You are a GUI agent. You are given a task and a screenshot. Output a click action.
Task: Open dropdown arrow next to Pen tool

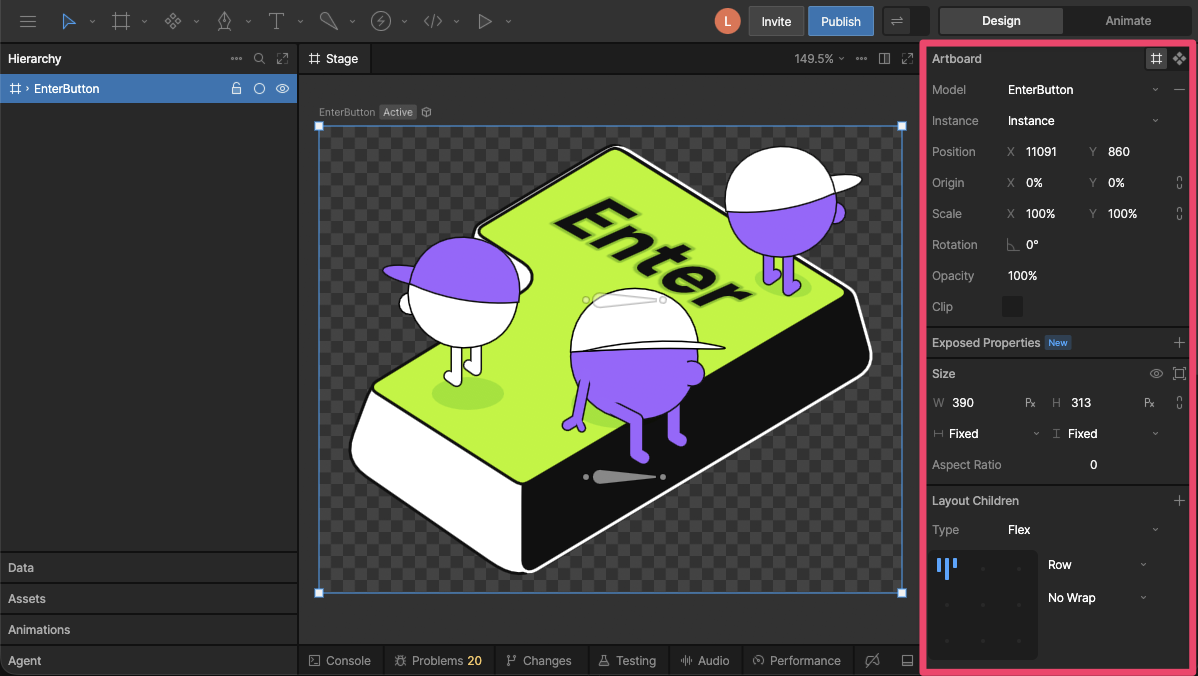(x=248, y=21)
